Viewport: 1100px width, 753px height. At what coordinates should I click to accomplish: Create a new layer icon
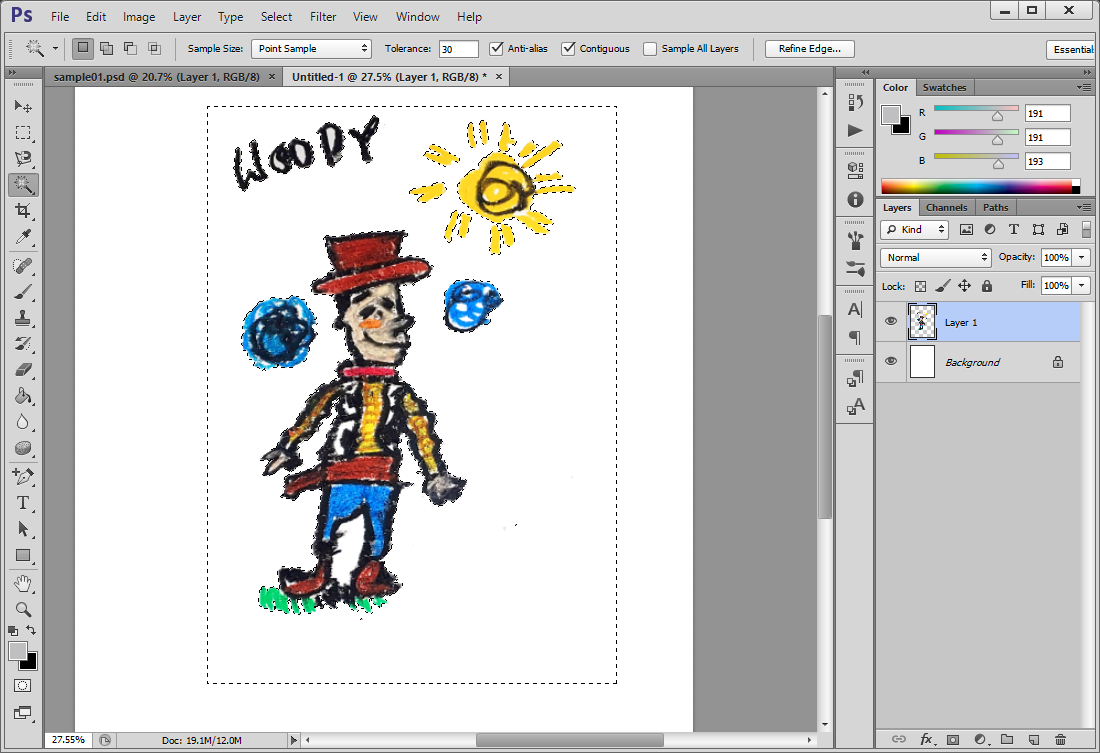[1033, 739]
